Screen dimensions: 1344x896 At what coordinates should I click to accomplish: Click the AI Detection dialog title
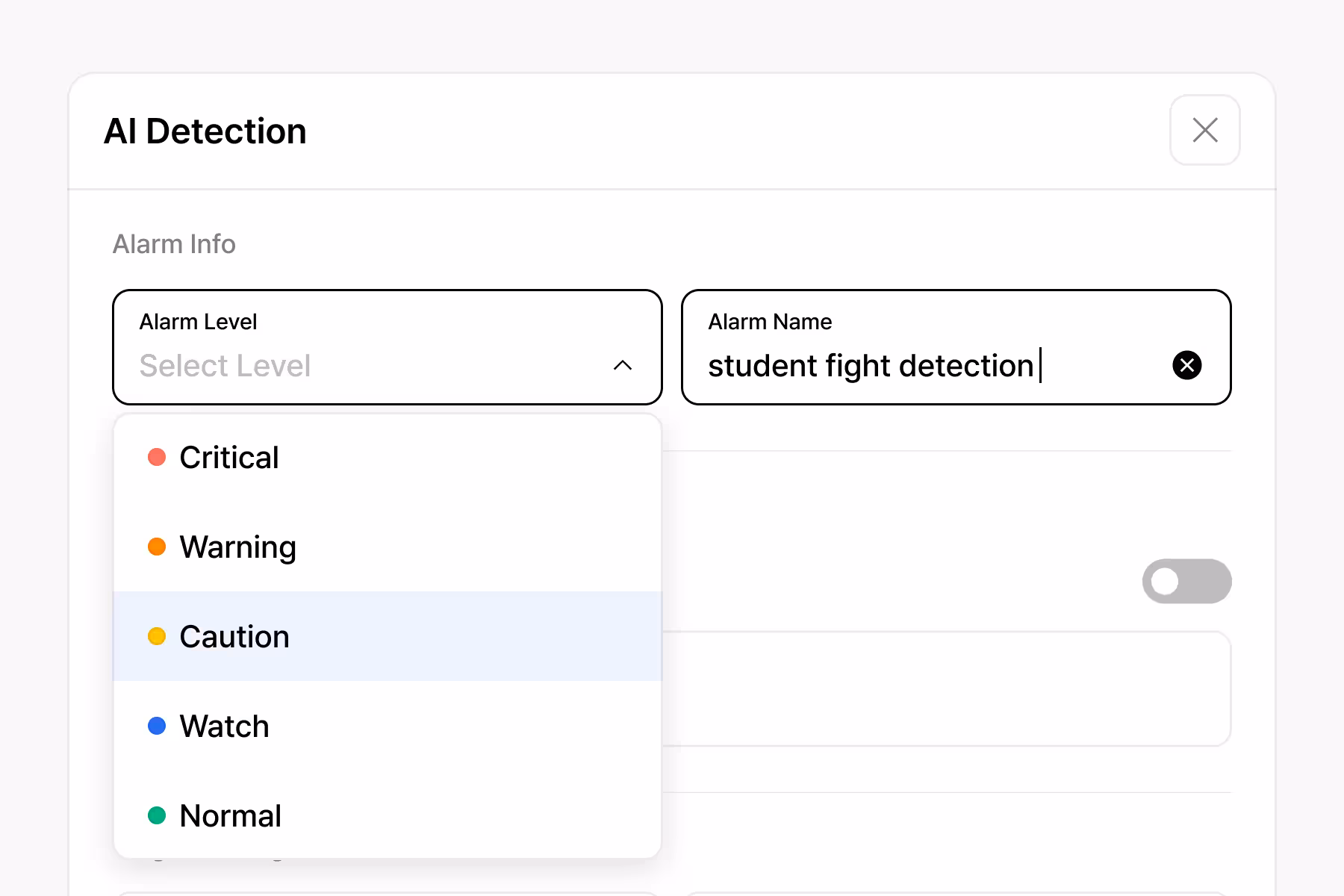(205, 131)
